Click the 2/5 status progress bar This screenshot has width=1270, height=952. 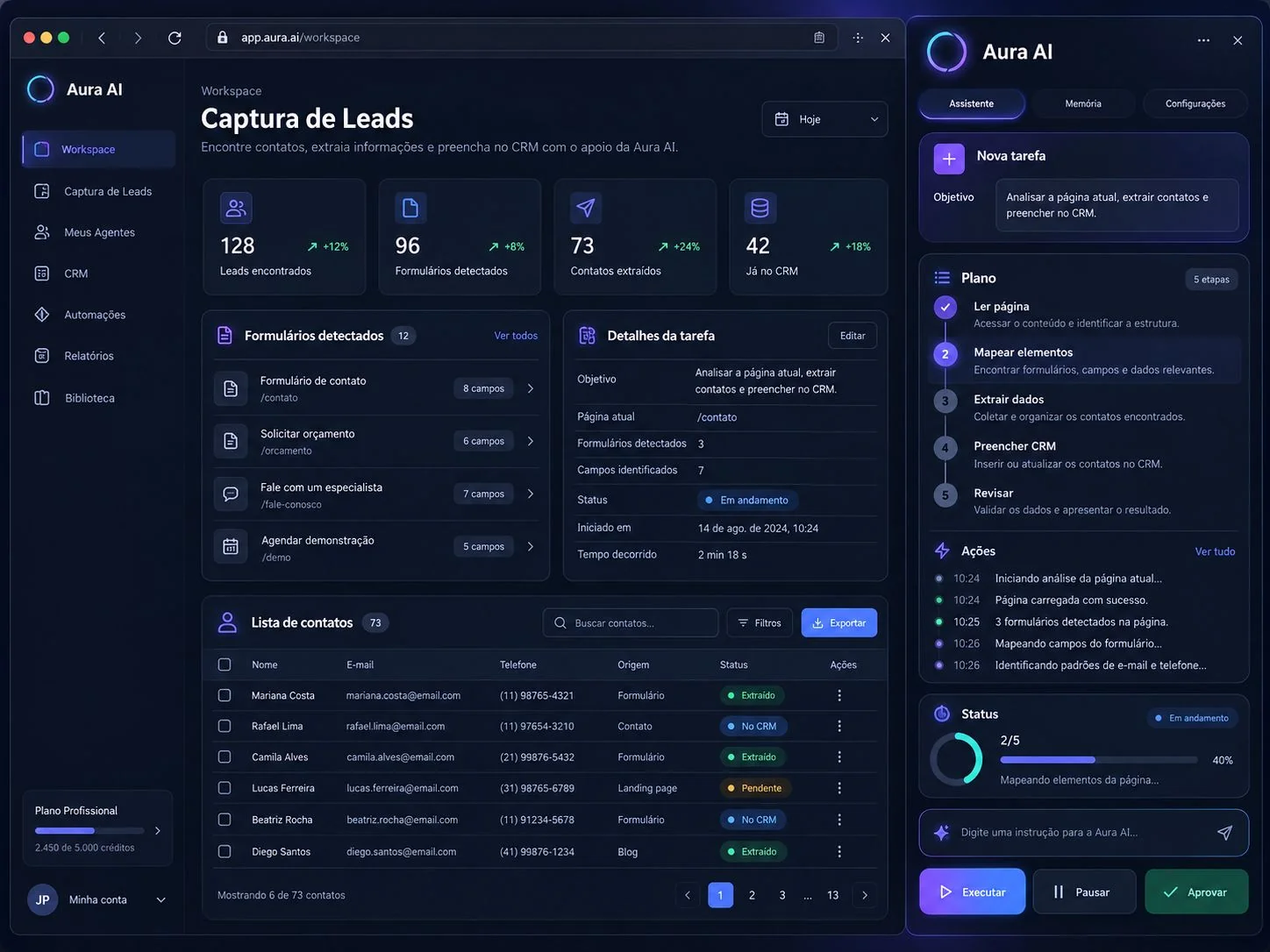1099,760
